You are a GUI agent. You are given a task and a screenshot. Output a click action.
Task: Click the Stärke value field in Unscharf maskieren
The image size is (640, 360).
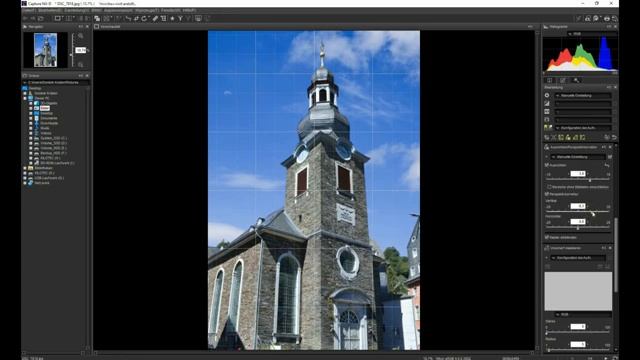click(578, 327)
